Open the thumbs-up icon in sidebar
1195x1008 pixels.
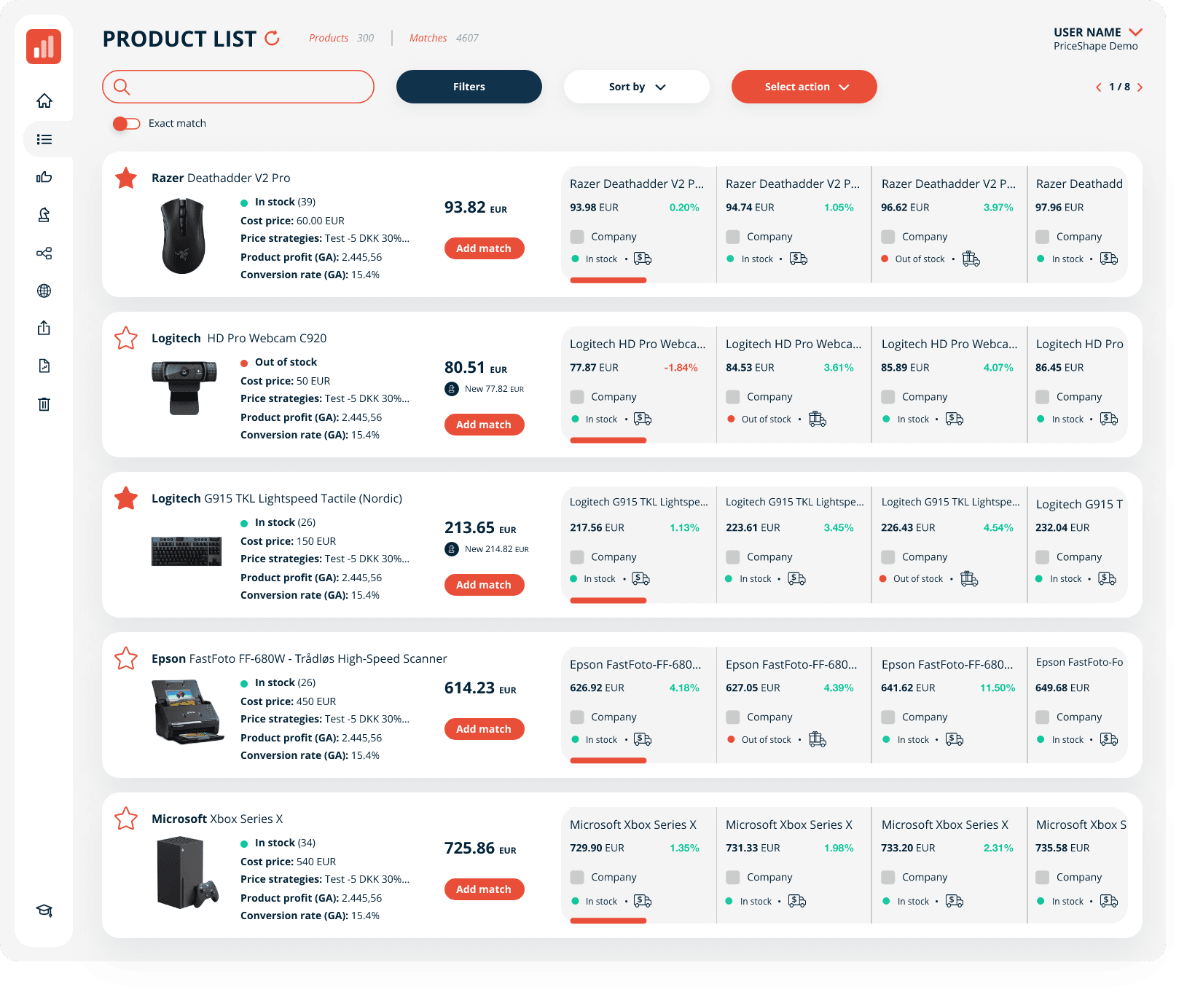(x=44, y=177)
